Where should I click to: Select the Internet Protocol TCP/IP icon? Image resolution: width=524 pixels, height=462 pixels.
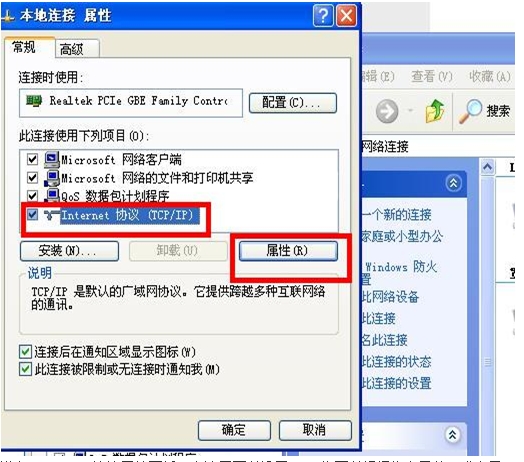click(x=51, y=215)
